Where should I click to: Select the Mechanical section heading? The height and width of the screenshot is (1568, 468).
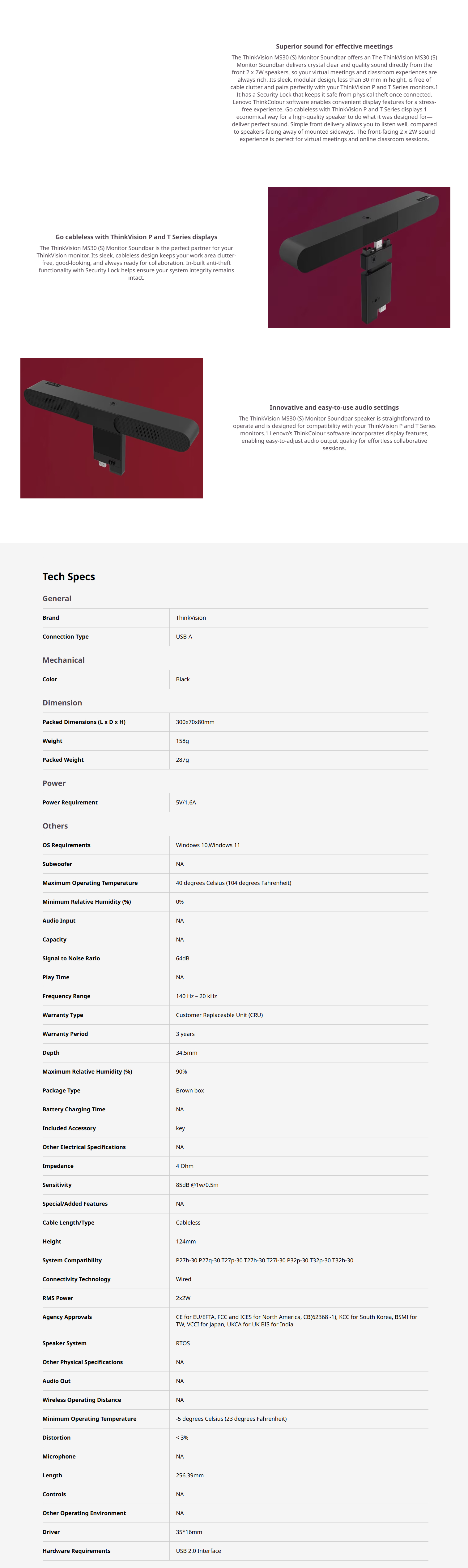tap(64, 660)
